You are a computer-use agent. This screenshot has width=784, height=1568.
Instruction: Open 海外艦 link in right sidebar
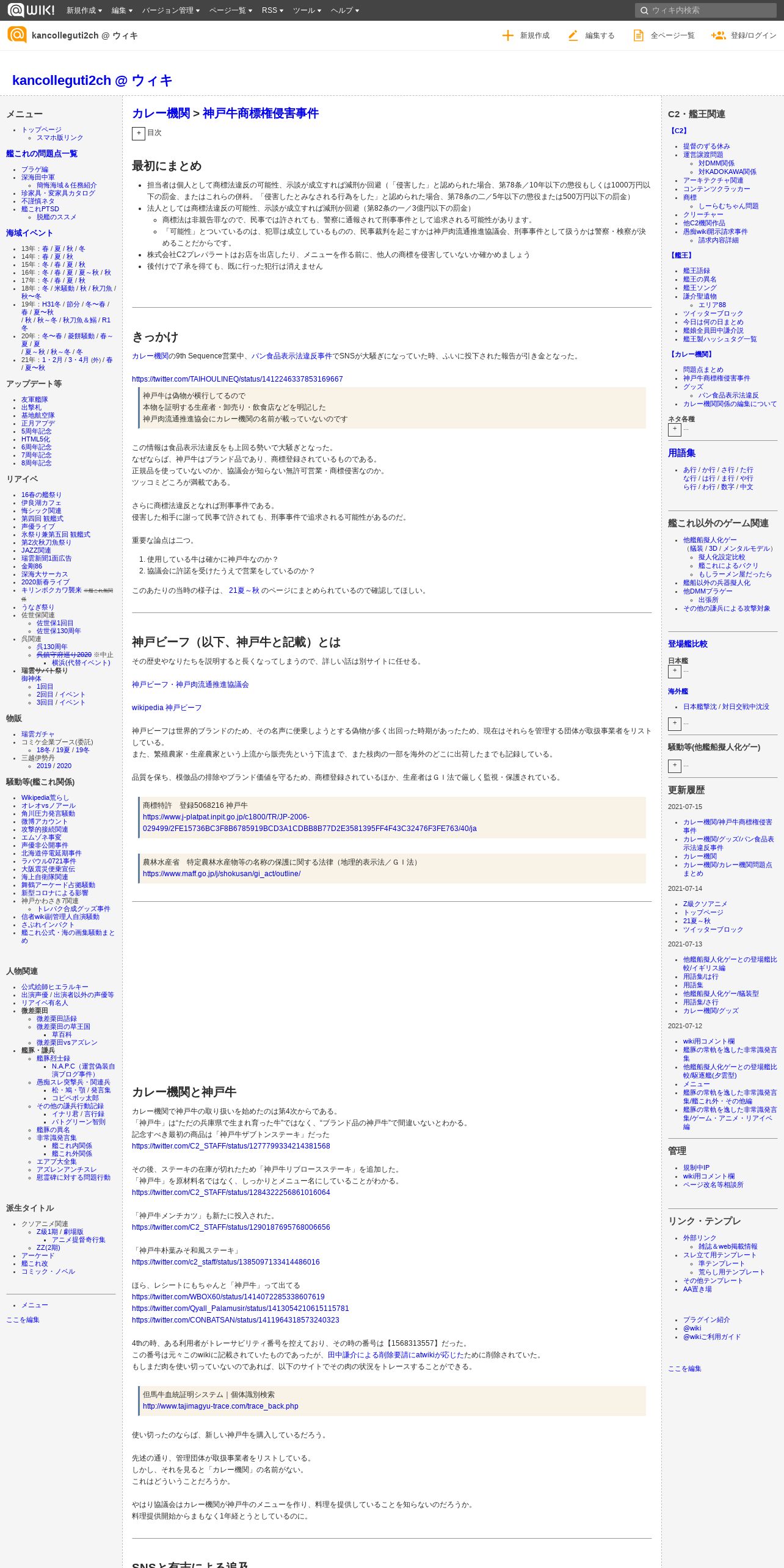[x=678, y=691]
